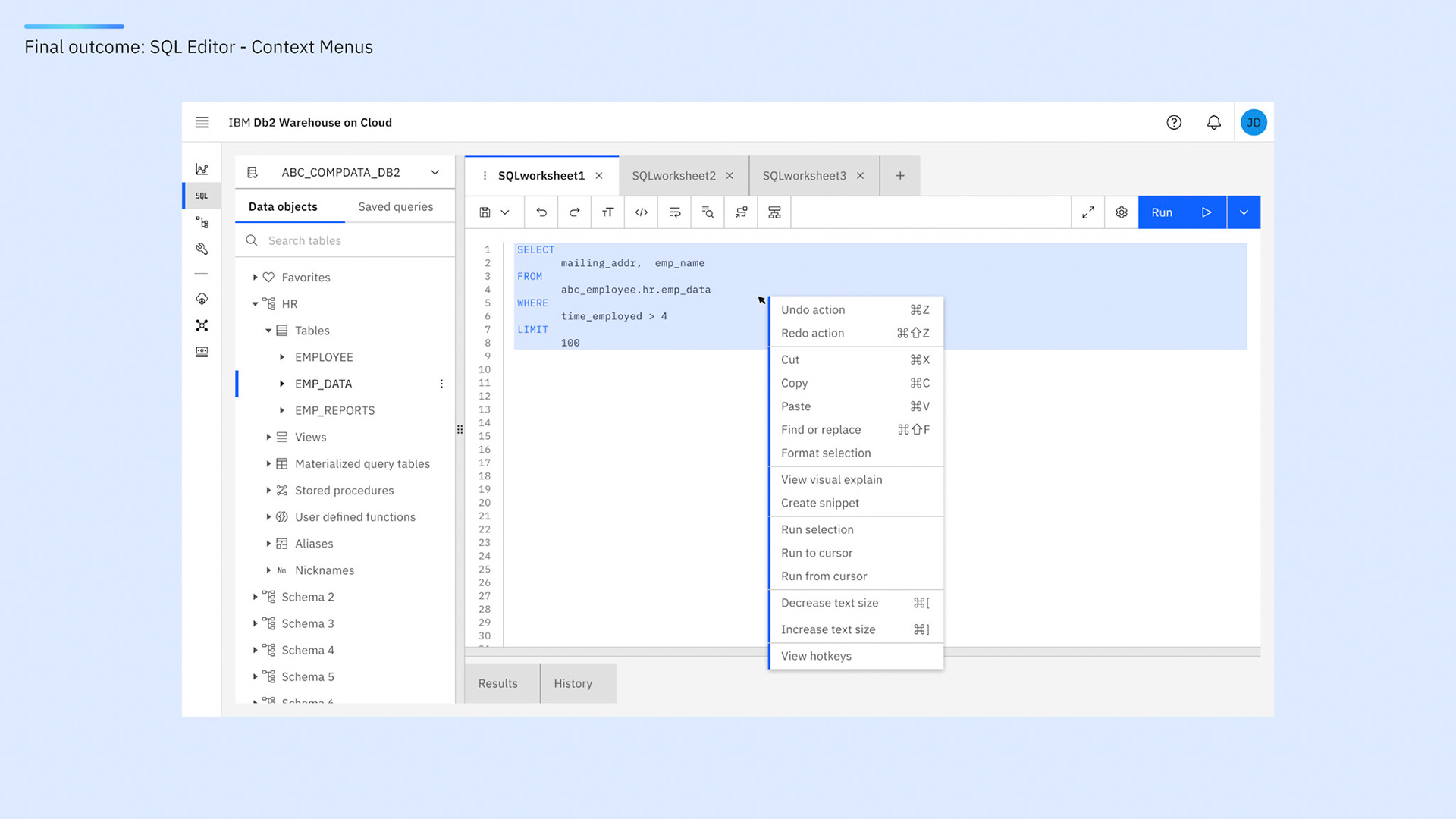Open the History panel
Screen dimensions: 1456x819
click(574, 683)
